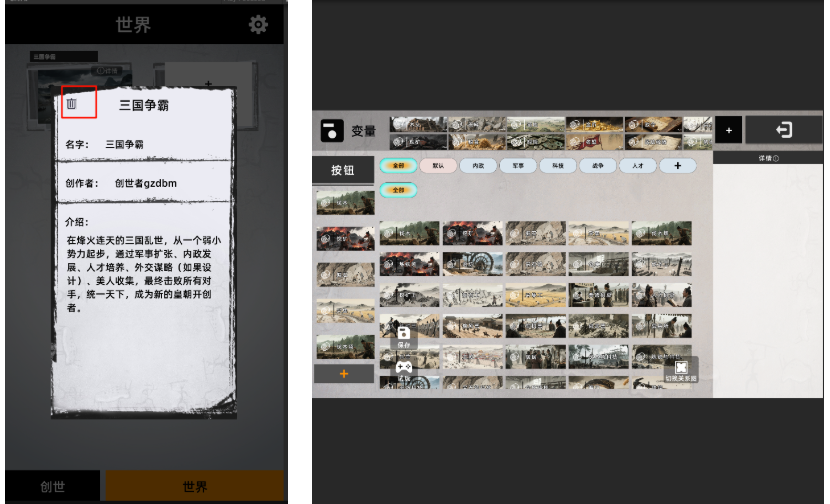
Task: Click the exit arrow icon at top right
Action: [x=783, y=130]
